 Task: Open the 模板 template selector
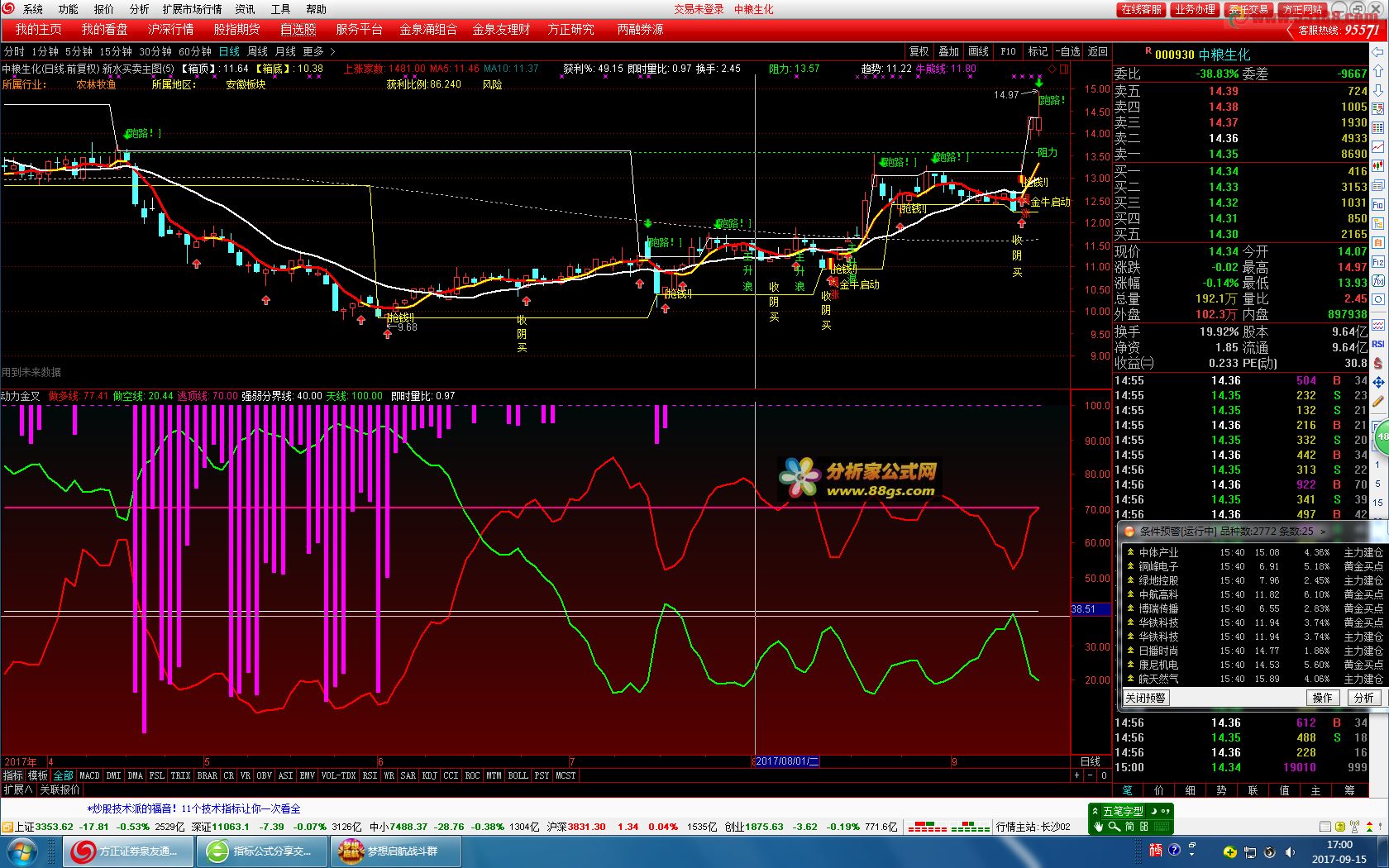[x=38, y=775]
